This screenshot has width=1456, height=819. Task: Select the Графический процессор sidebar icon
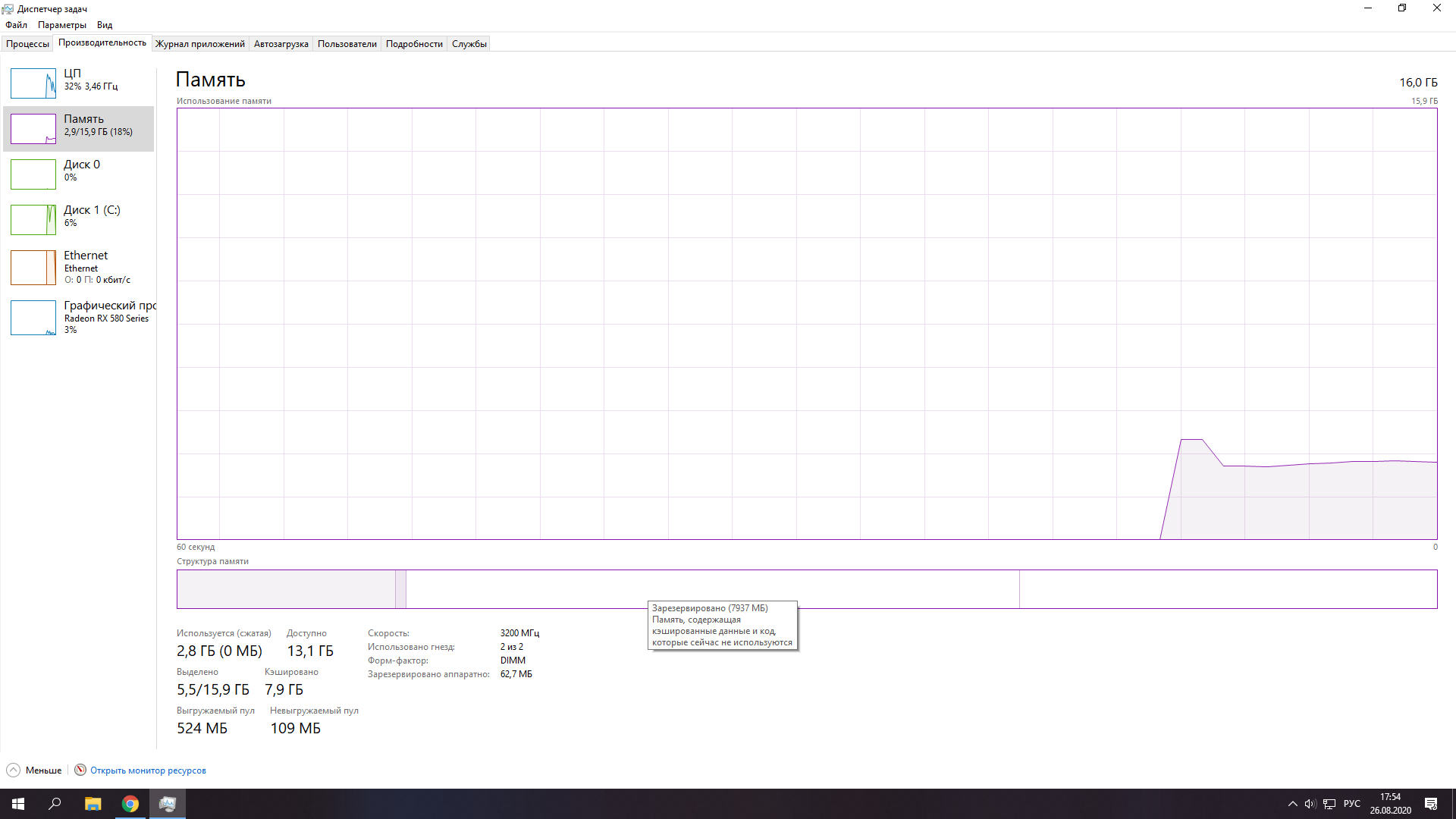[x=32, y=317]
